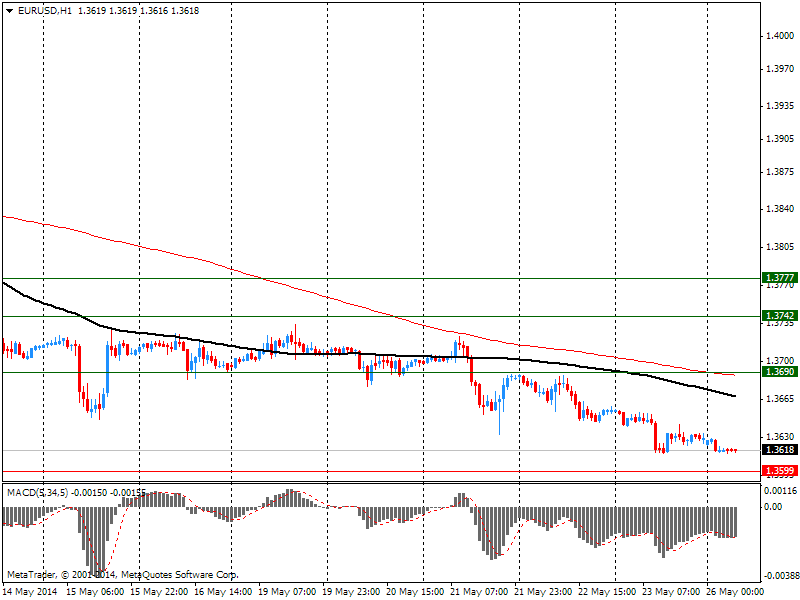Select the MACD scale value 0.00116
The width and height of the screenshot is (800, 600).
pos(780,491)
